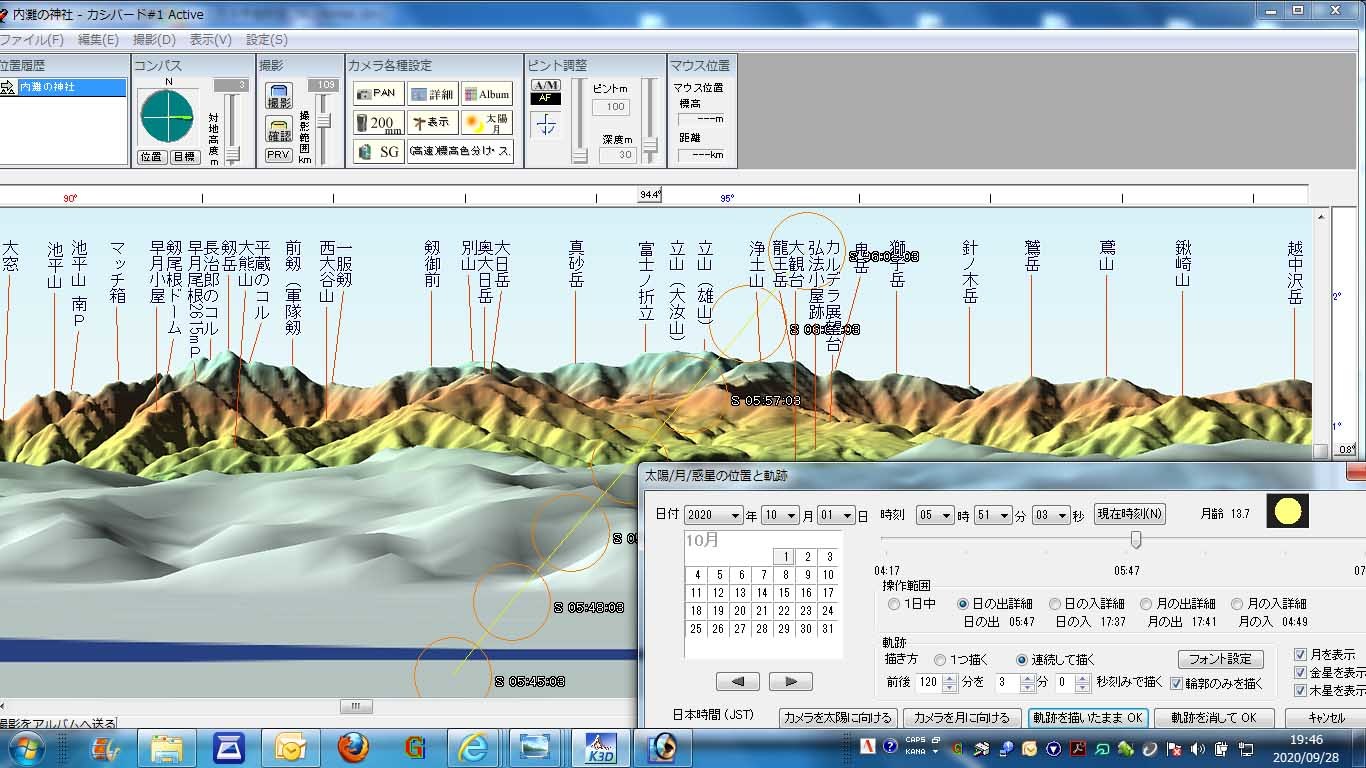Viewport: 1366px width, 768px height.
Task: Open the 撮影(D) menu
Action: [x=154, y=40]
